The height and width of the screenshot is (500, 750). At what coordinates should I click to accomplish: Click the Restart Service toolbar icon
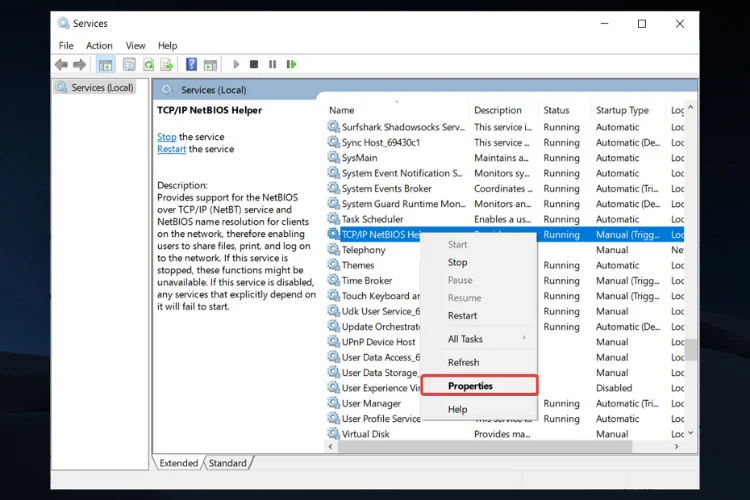(291, 64)
